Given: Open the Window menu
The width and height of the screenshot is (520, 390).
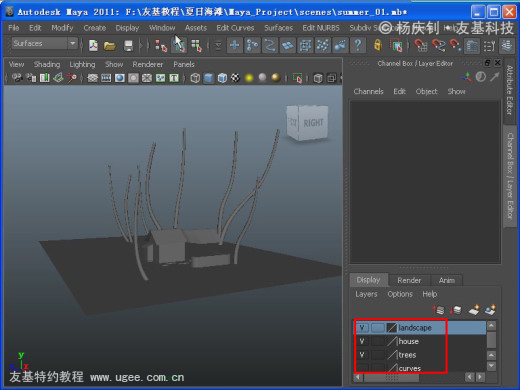Looking at the screenshot, I should pyautogui.click(x=162, y=28).
